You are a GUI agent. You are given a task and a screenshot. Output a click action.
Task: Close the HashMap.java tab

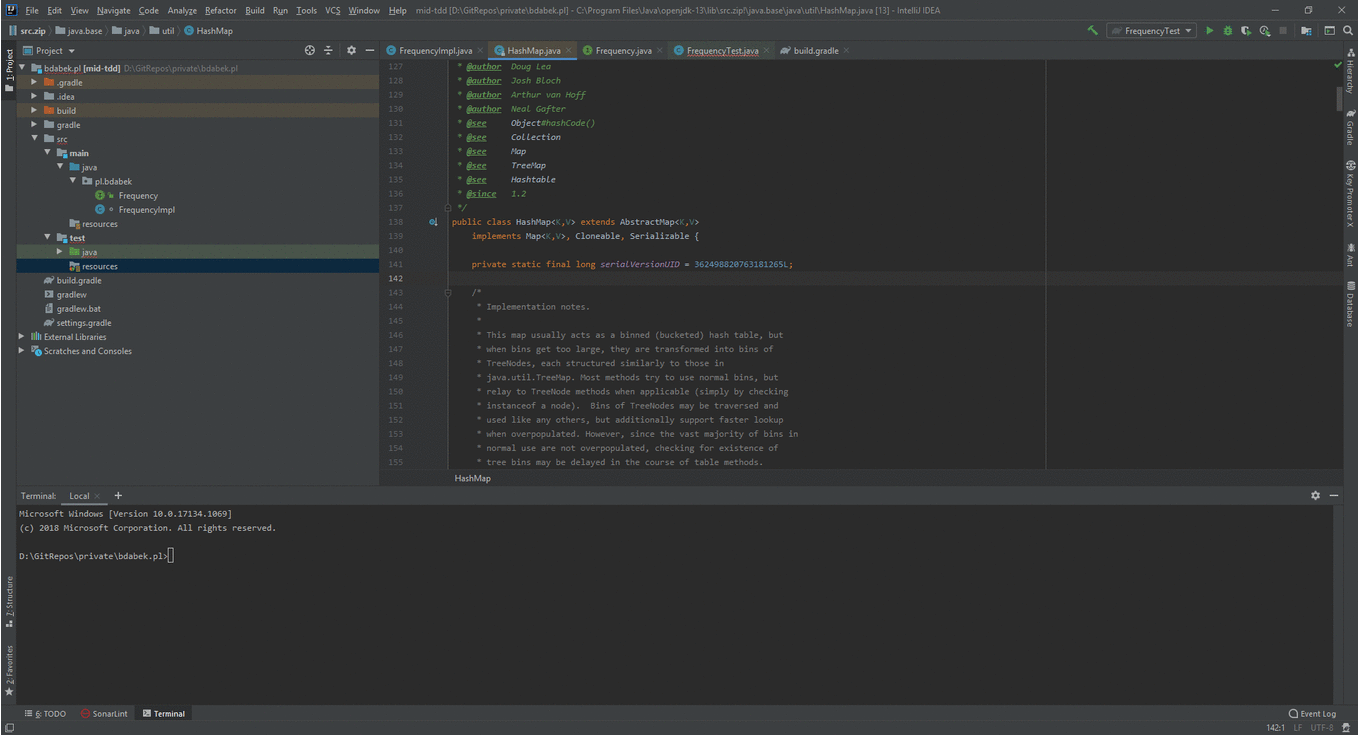pos(570,50)
